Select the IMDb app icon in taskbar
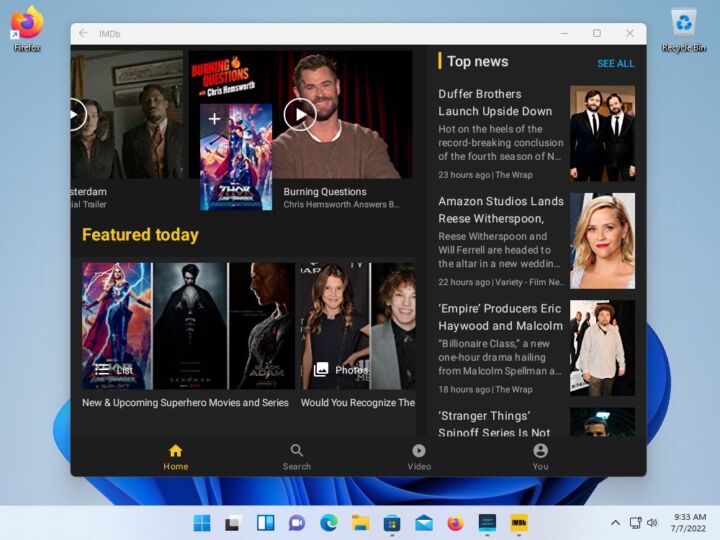 519,523
